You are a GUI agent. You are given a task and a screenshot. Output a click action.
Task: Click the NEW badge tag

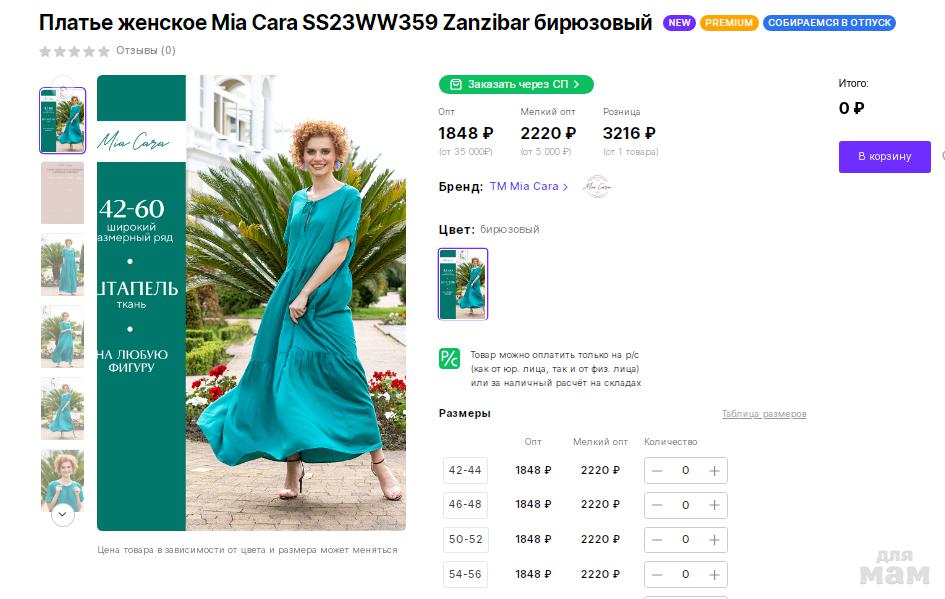pyautogui.click(x=679, y=23)
